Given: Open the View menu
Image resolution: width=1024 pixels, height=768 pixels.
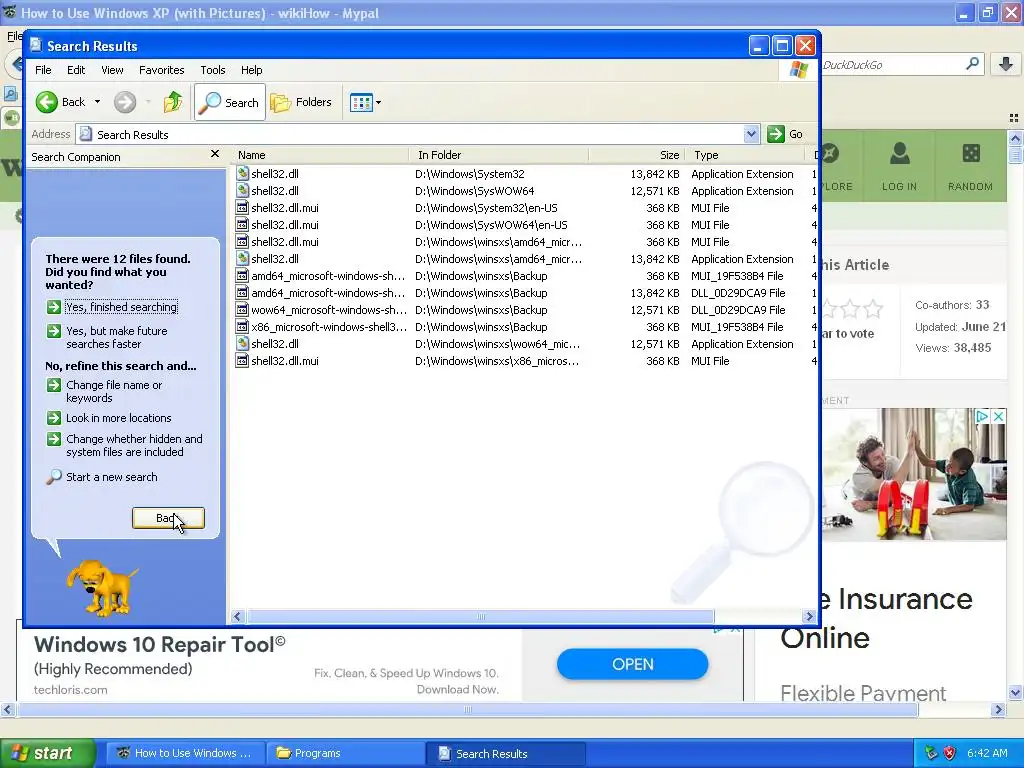Looking at the screenshot, I should [112, 70].
